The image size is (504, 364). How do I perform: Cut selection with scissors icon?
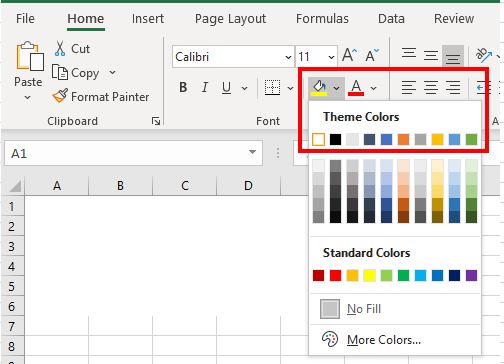[60, 49]
